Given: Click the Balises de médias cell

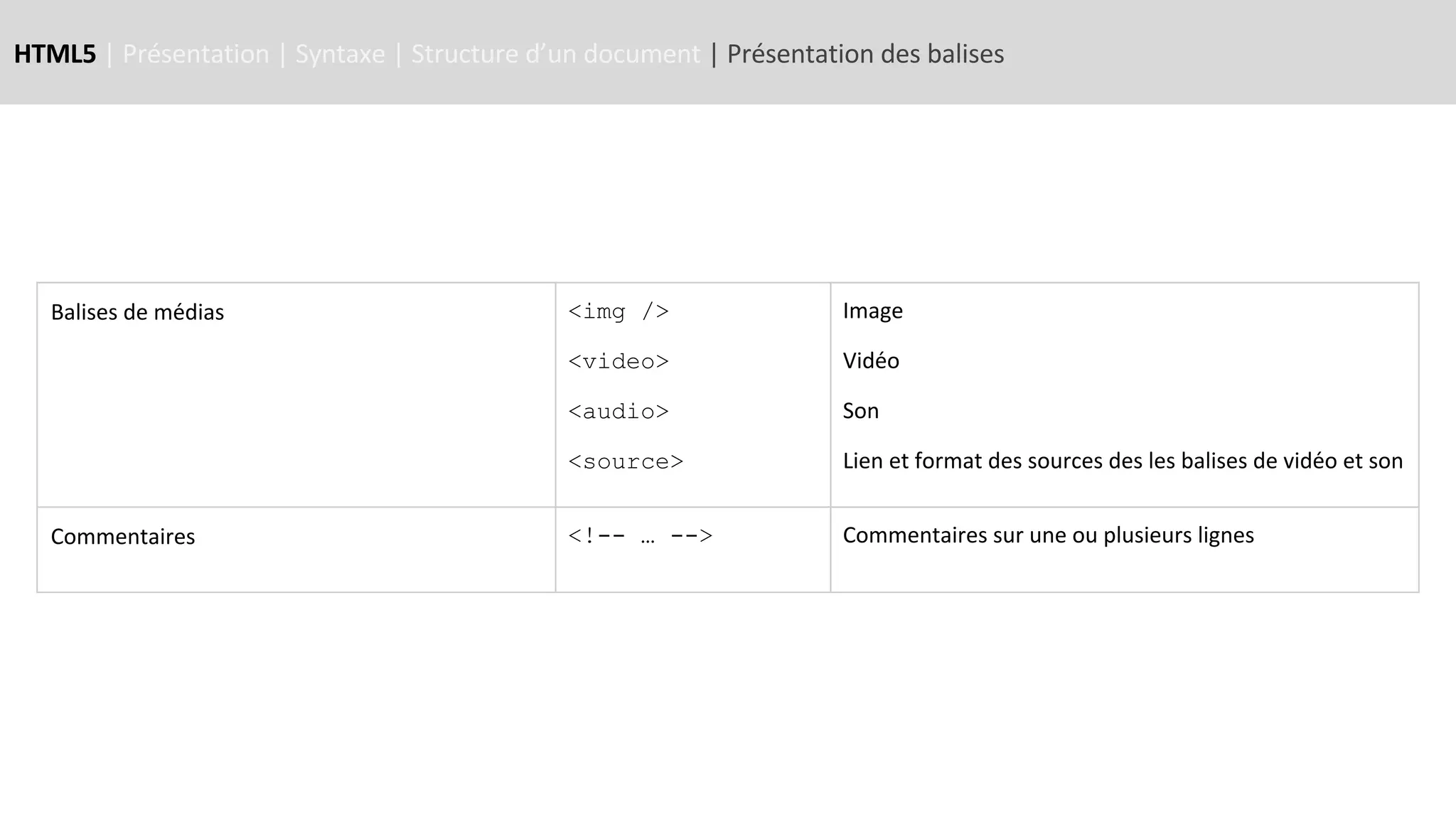Looking at the screenshot, I should 137,312.
